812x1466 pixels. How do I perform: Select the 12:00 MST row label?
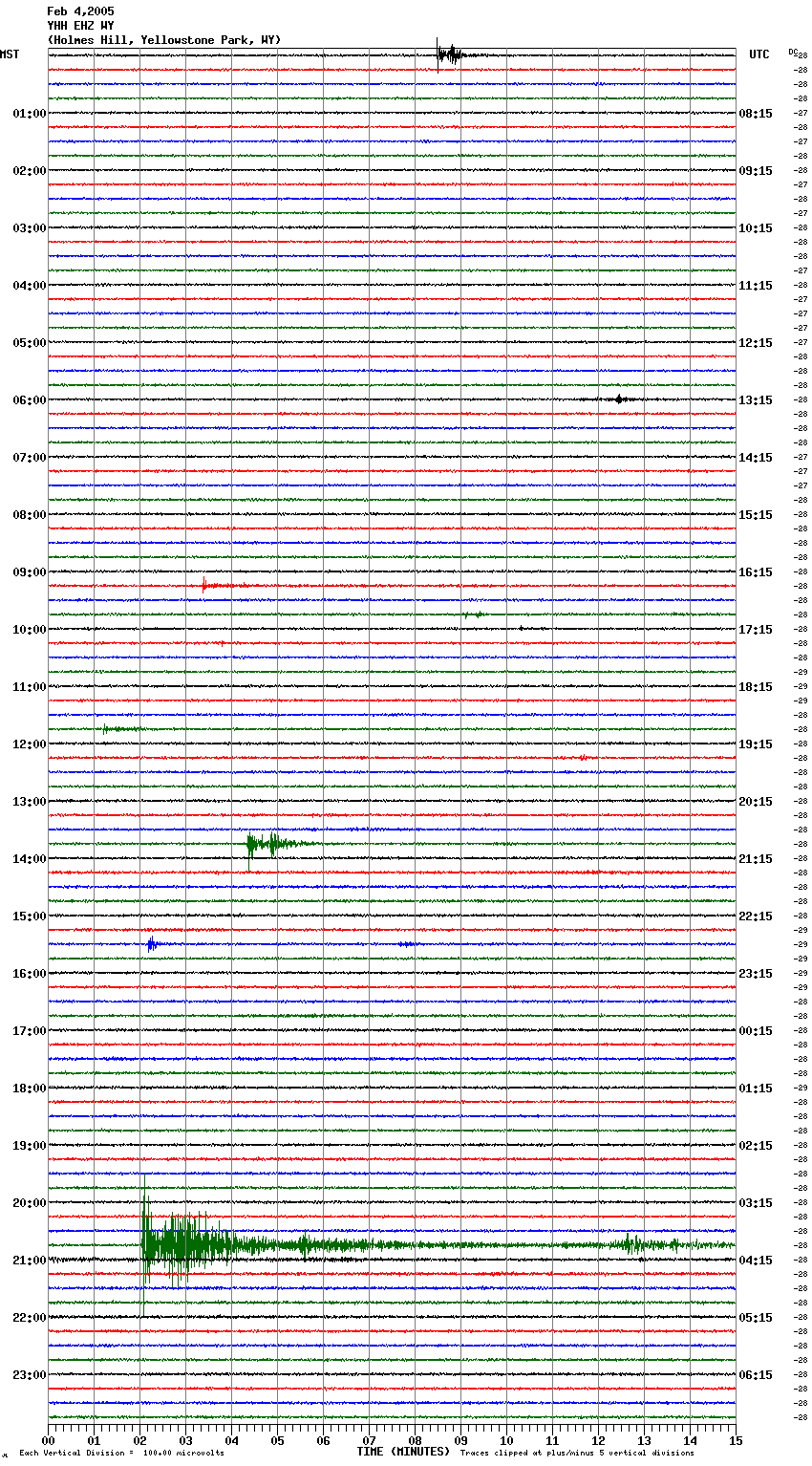[29, 744]
